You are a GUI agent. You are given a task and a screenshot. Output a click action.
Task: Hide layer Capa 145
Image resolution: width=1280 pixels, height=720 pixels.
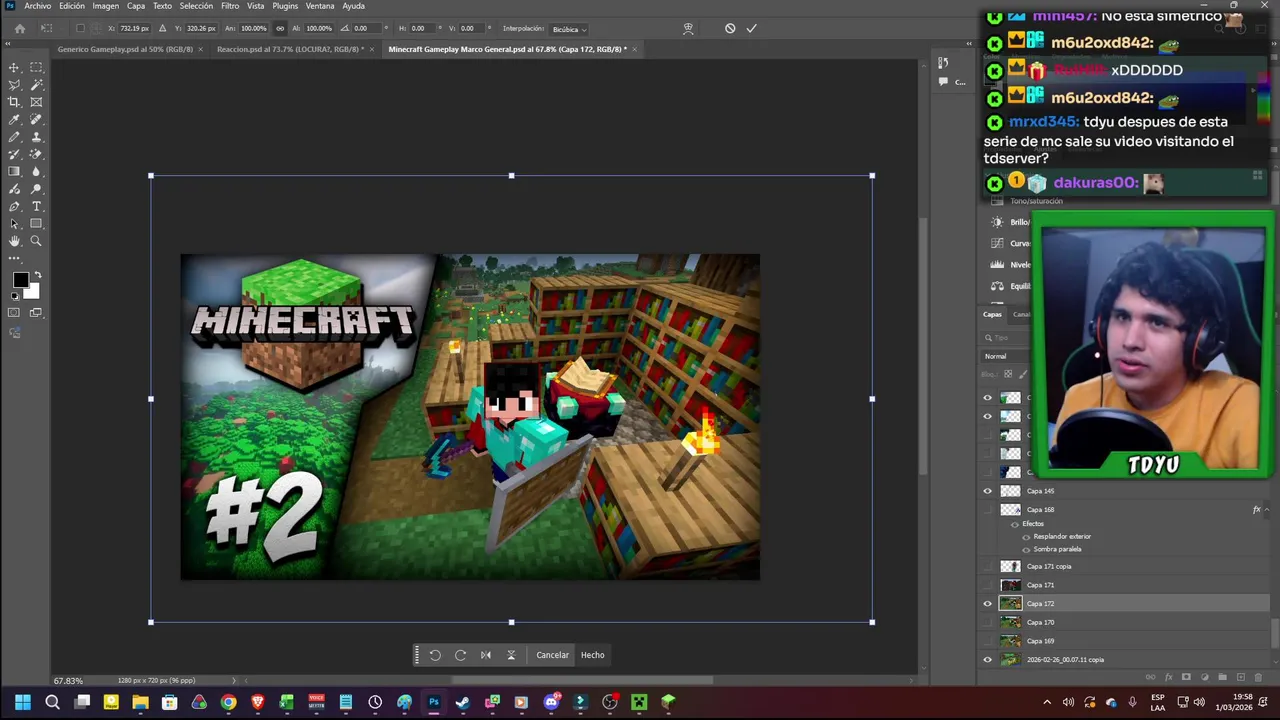pyautogui.click(x=988, y=491)
